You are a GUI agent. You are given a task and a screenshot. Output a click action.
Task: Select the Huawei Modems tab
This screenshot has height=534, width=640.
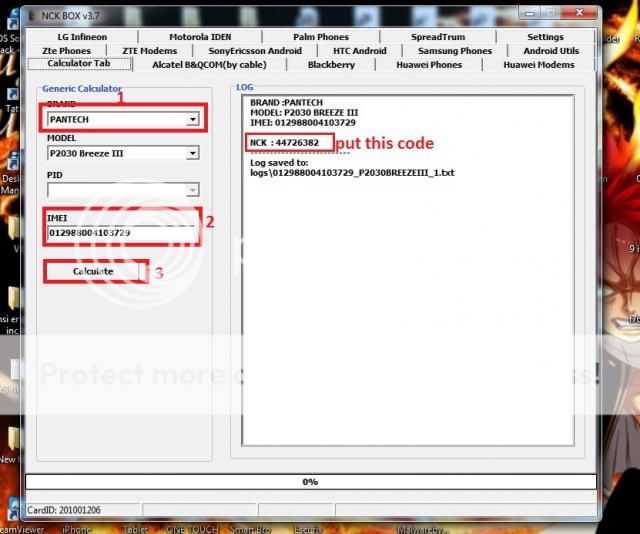(x=538, y=65)
